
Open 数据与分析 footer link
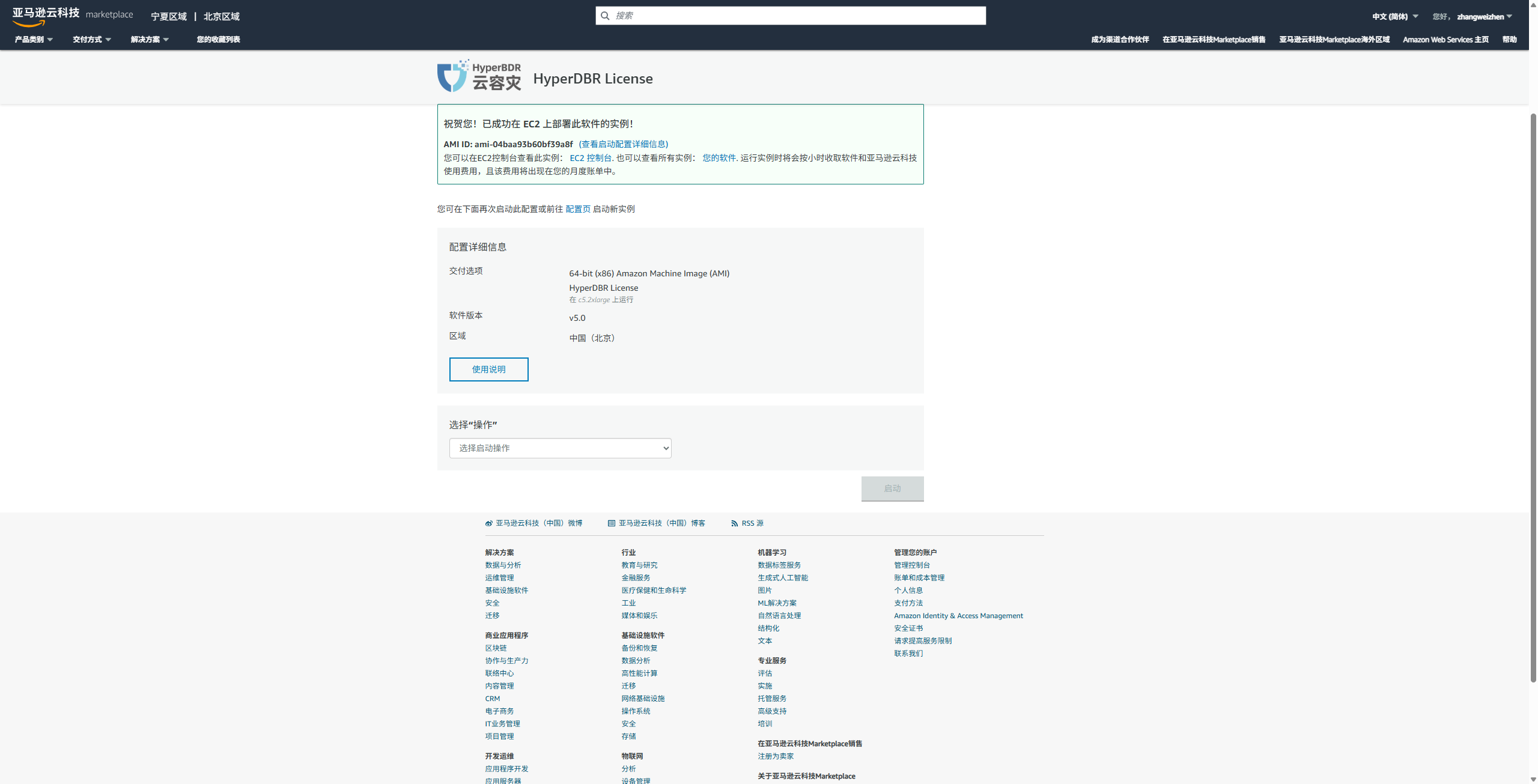[503, 565]
